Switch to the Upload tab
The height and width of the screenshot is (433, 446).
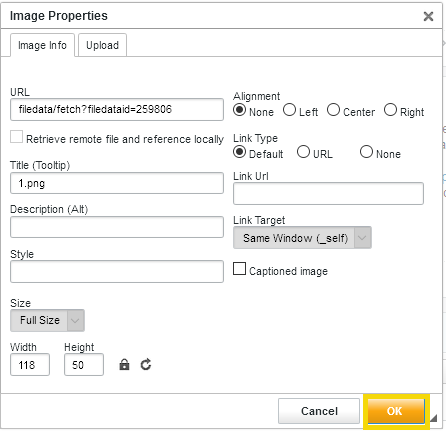102,45
